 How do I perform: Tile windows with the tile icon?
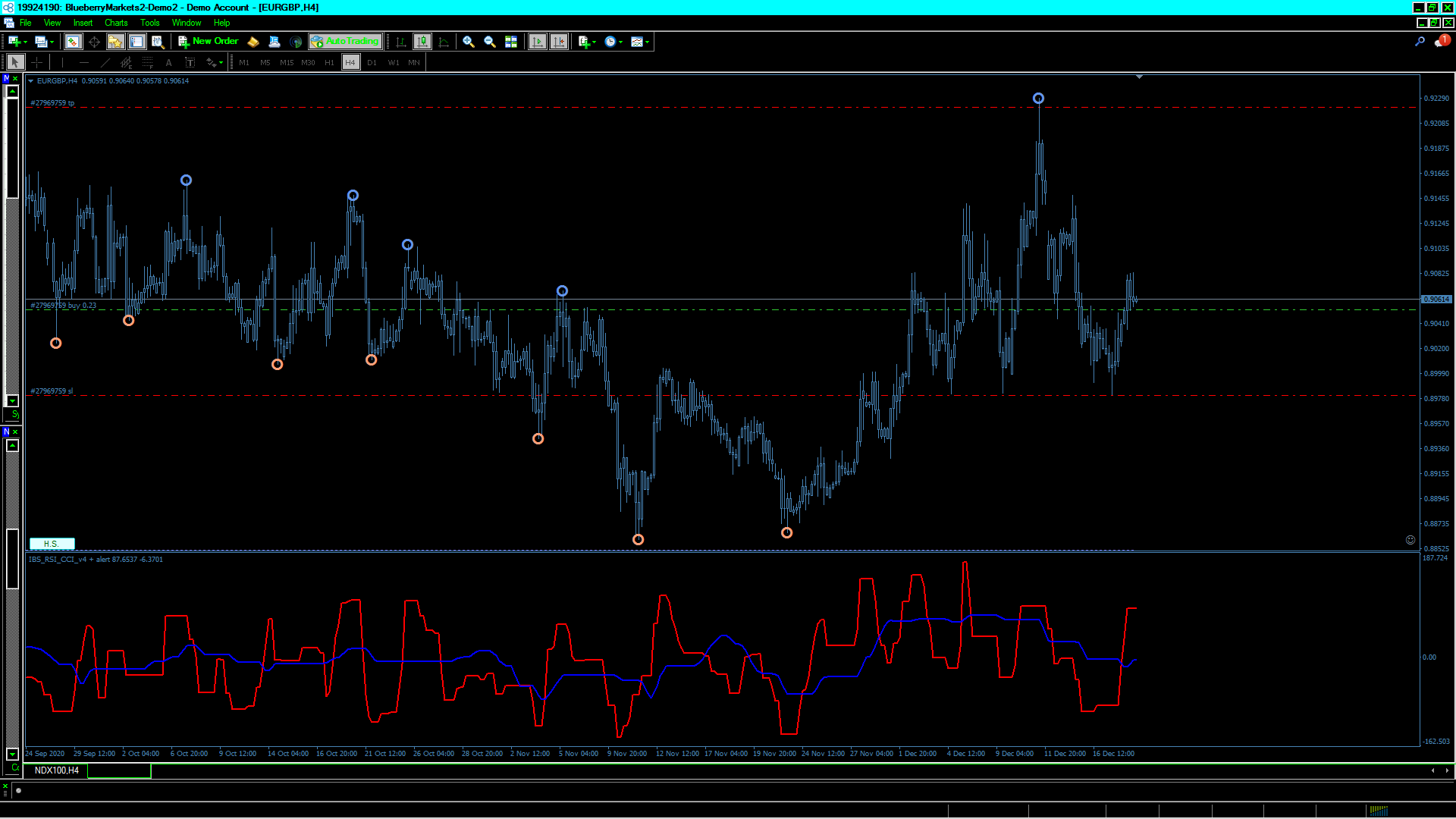coord(511,42)
